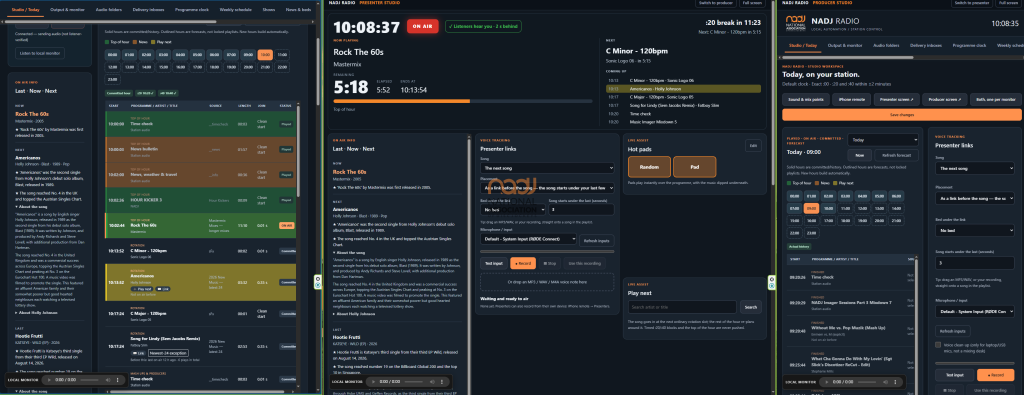Play local monitor audio in Presenter Studio

[374, 381]
